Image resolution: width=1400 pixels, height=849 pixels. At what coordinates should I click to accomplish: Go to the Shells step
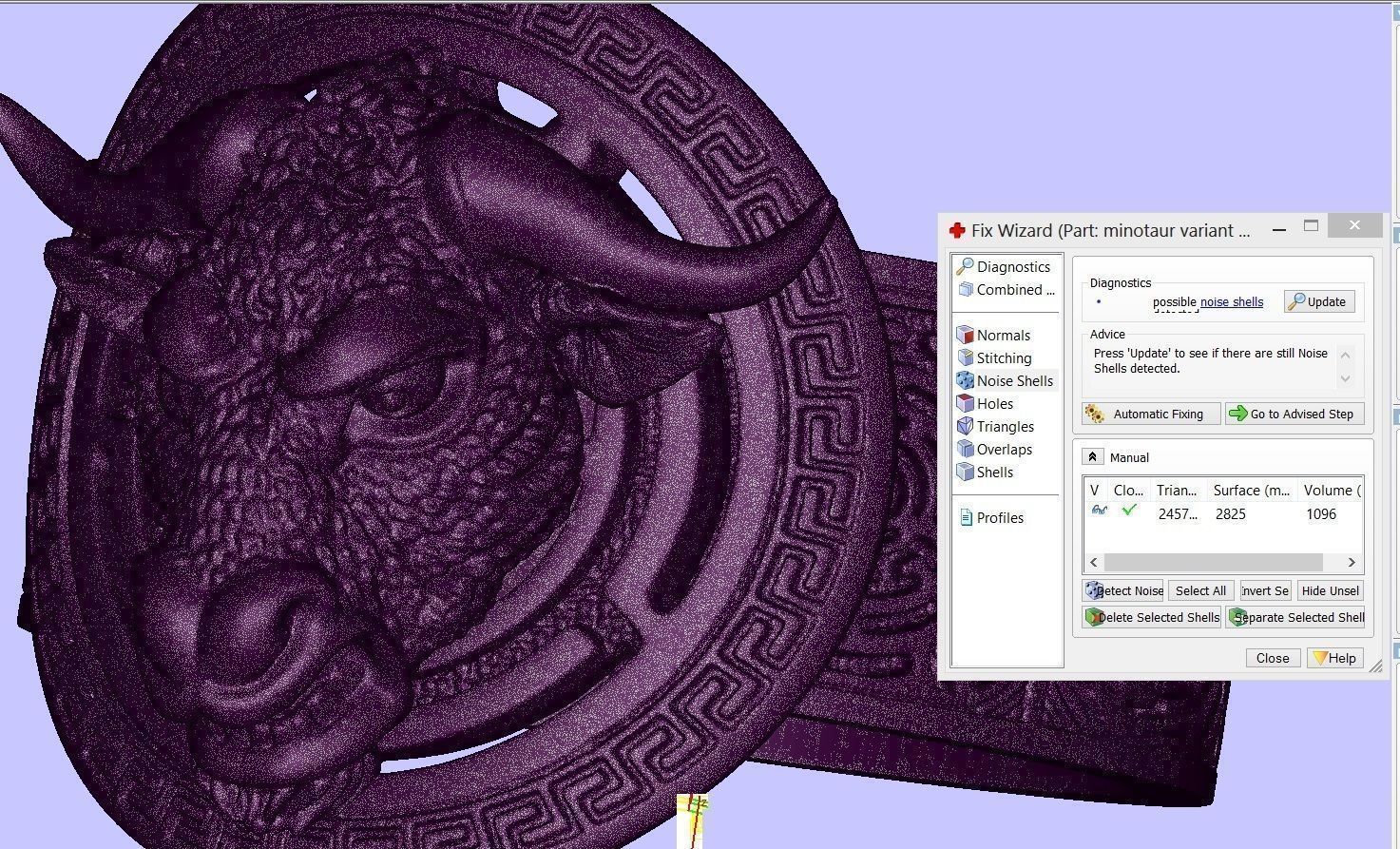(x=985, y=473)
